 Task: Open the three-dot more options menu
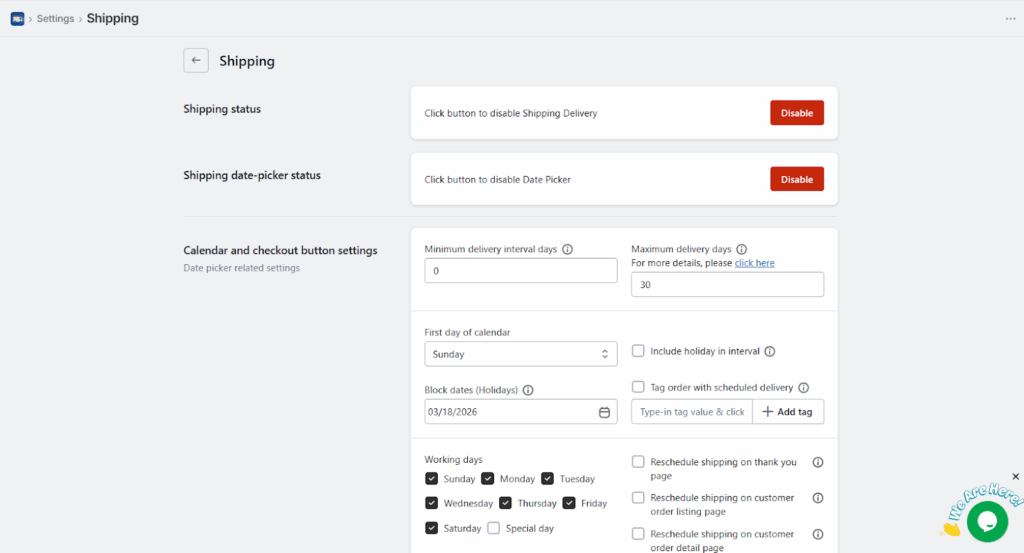[x=1010, y=18]
